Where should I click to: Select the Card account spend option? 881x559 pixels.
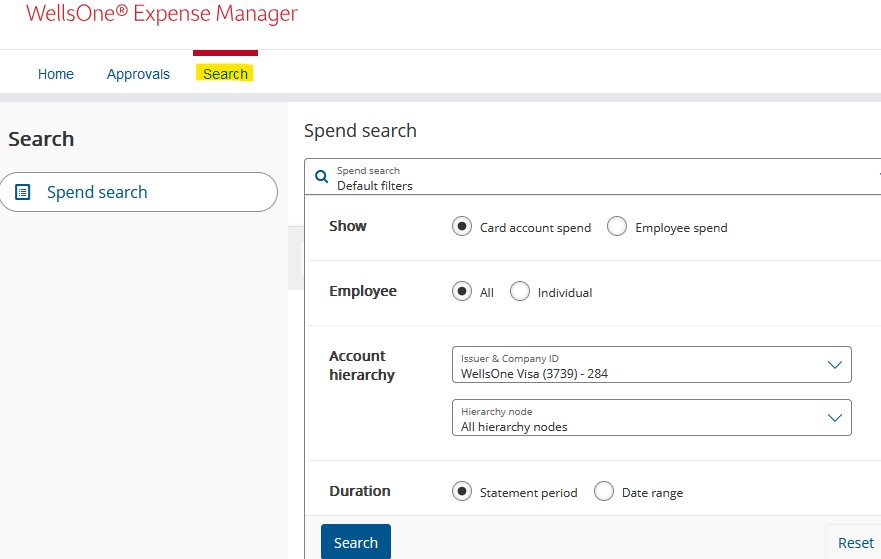pos(462,227)
